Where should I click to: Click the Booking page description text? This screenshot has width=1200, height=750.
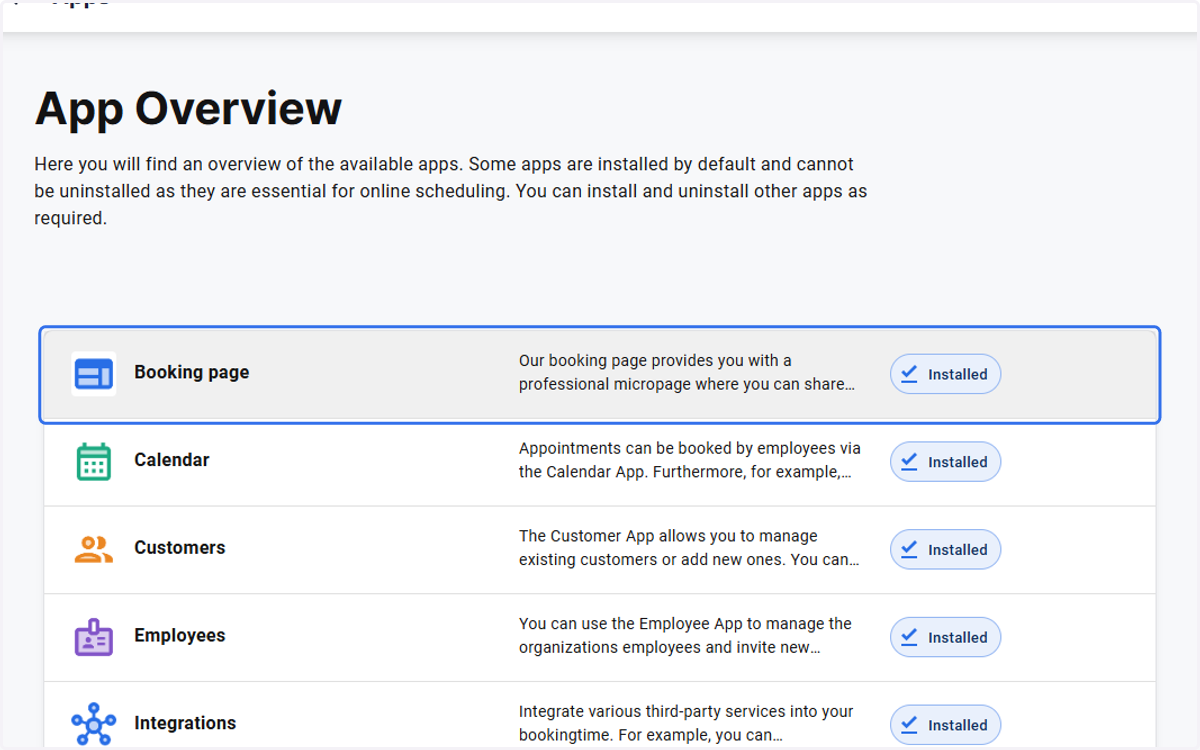point(687,372)
